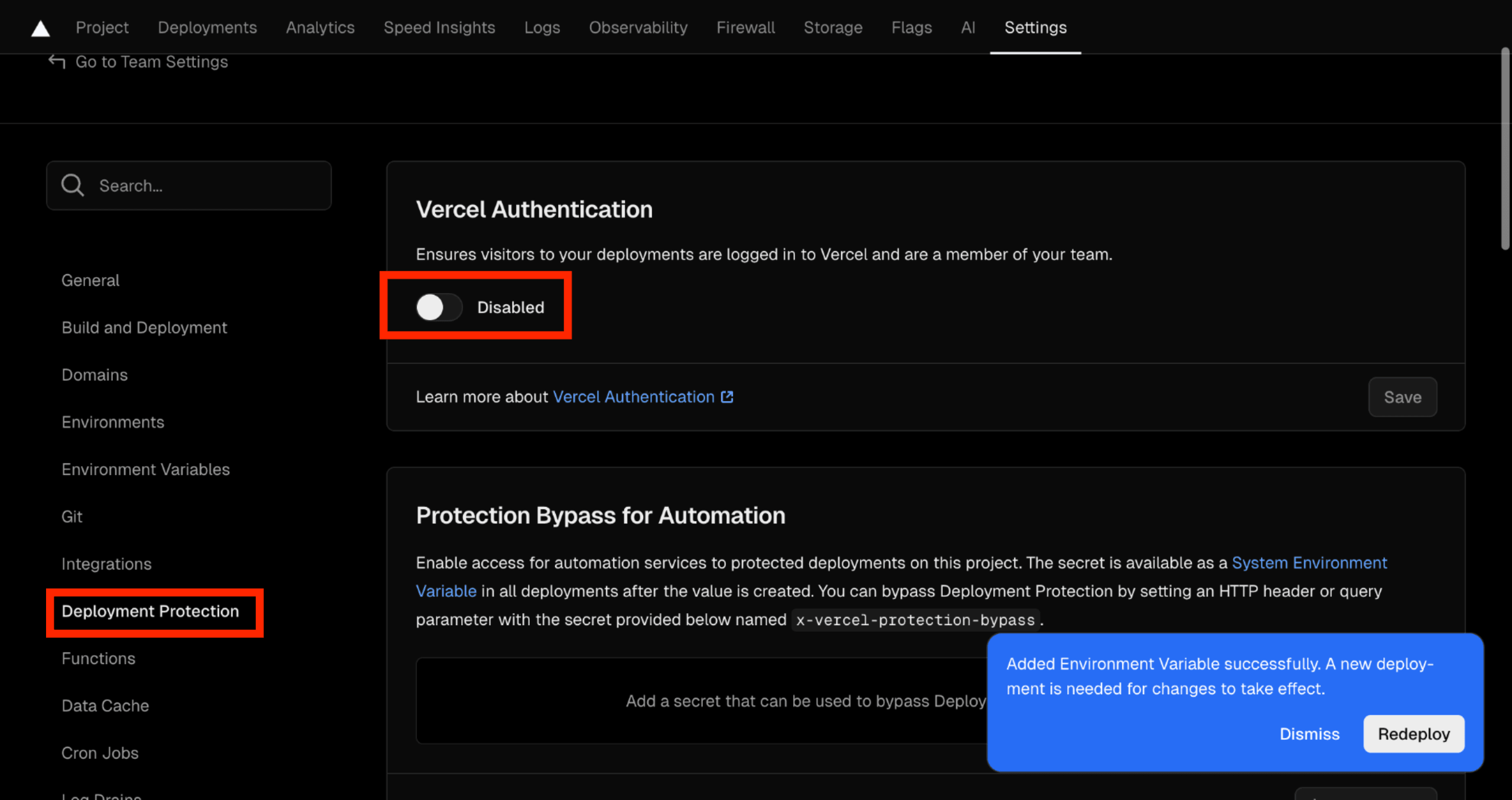Click the external link icon after Vercel Authentication
This screenshot has width=1512, height=800.
tap(727, 397)
